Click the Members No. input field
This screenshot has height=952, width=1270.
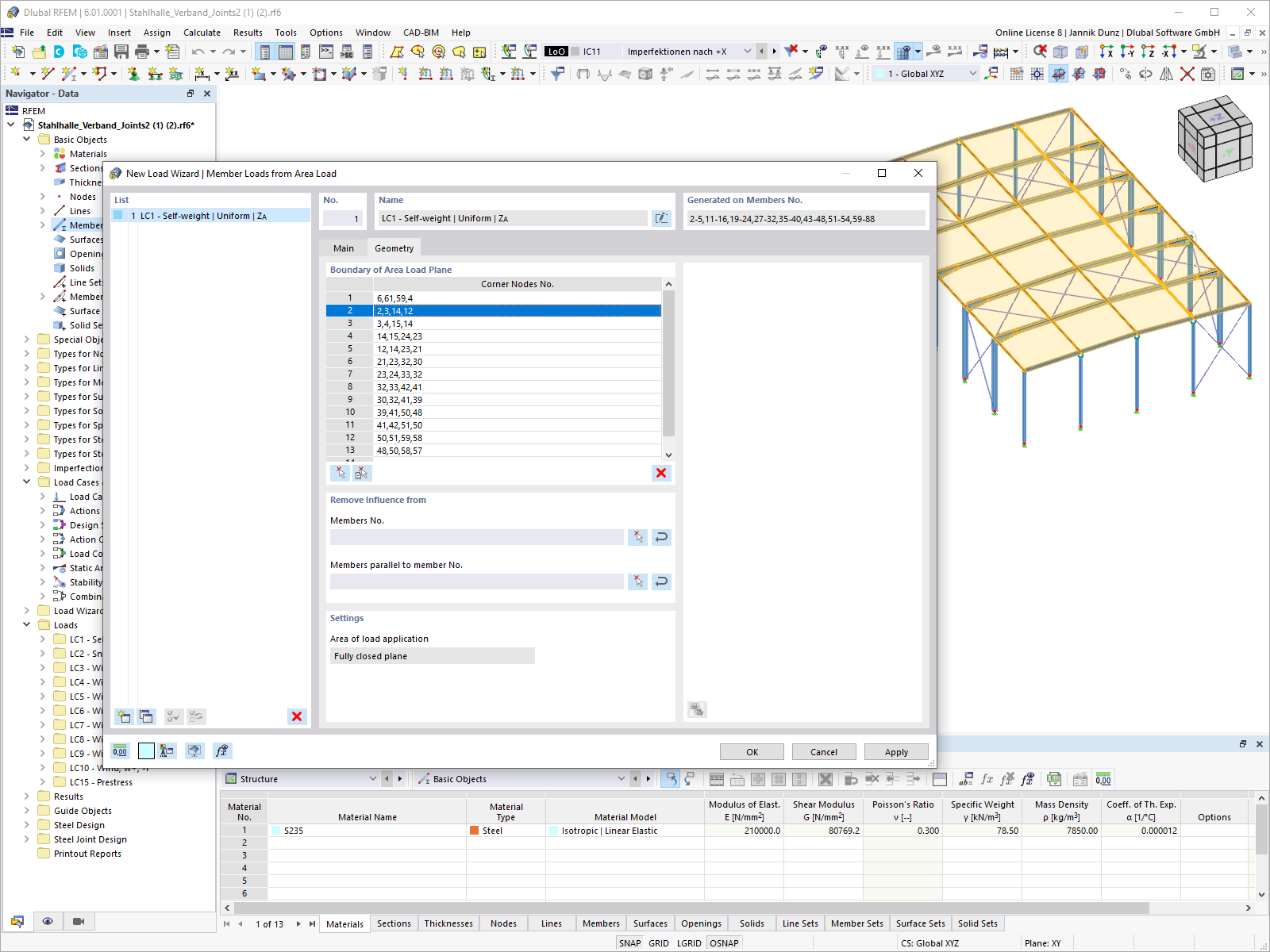point(477,537)
